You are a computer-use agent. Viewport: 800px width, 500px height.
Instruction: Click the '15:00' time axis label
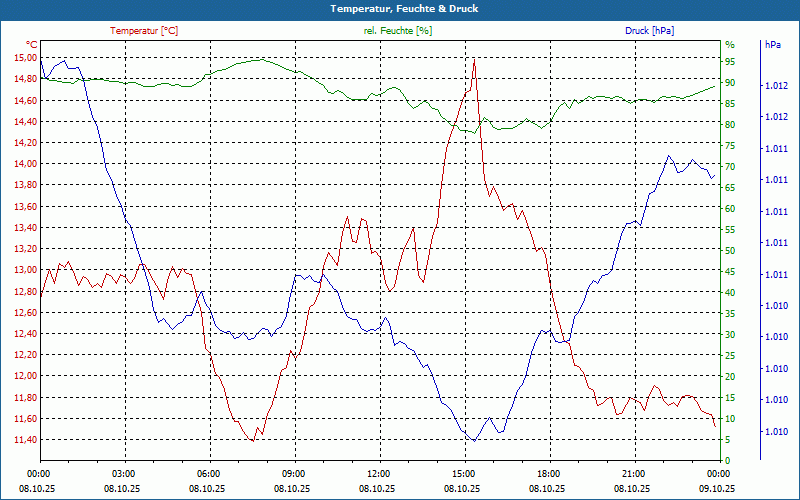point(462,473)
